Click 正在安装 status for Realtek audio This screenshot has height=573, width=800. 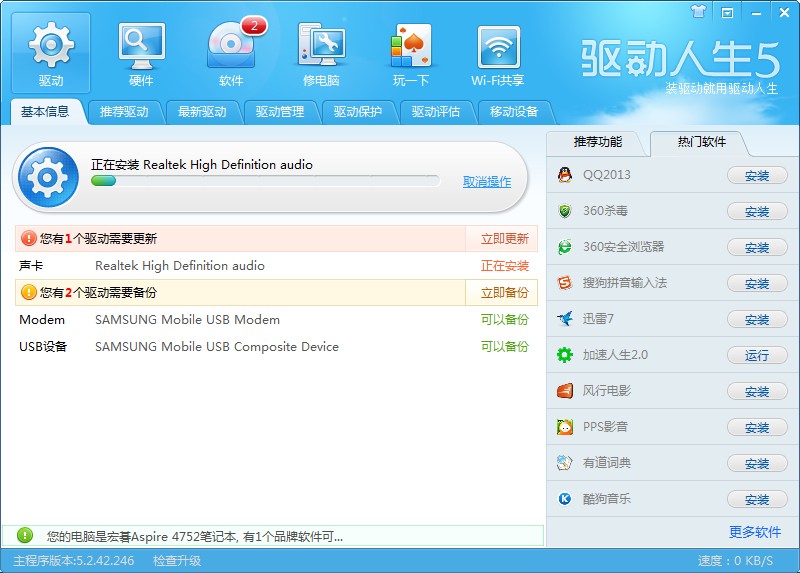(504, 265)
